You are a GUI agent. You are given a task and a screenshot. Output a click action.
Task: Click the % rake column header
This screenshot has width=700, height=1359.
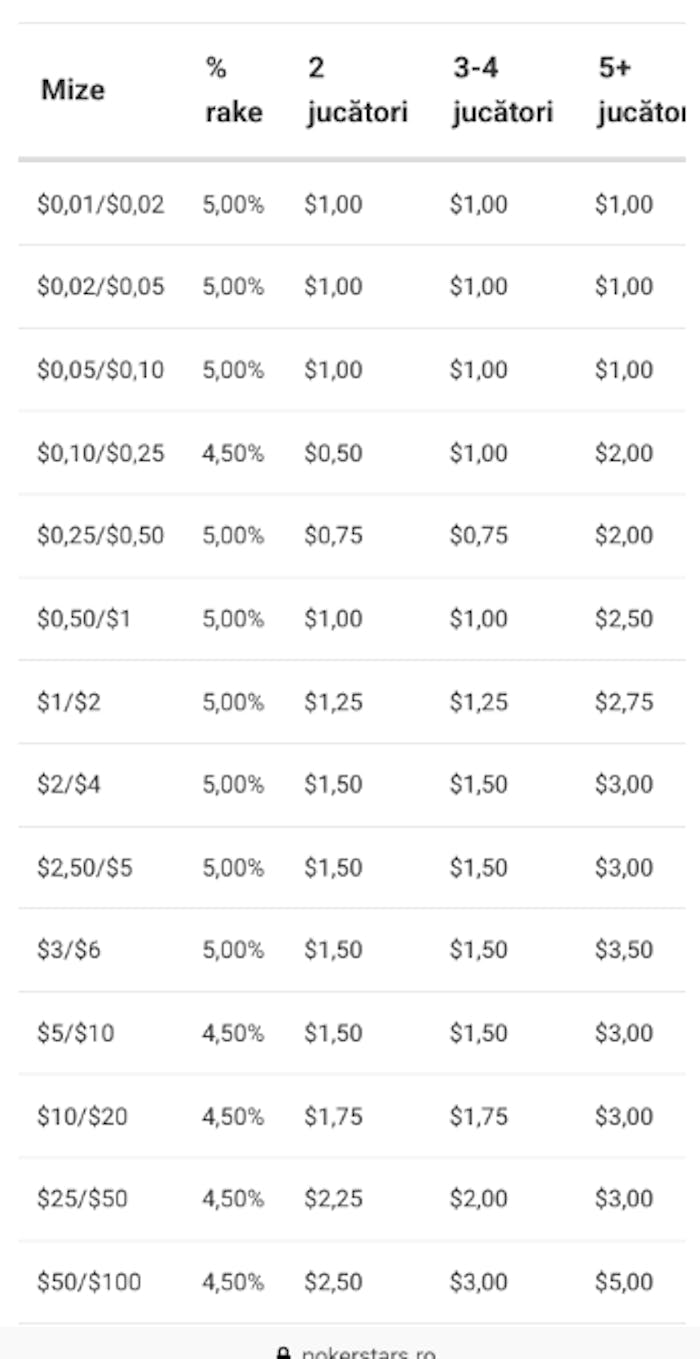234,90
